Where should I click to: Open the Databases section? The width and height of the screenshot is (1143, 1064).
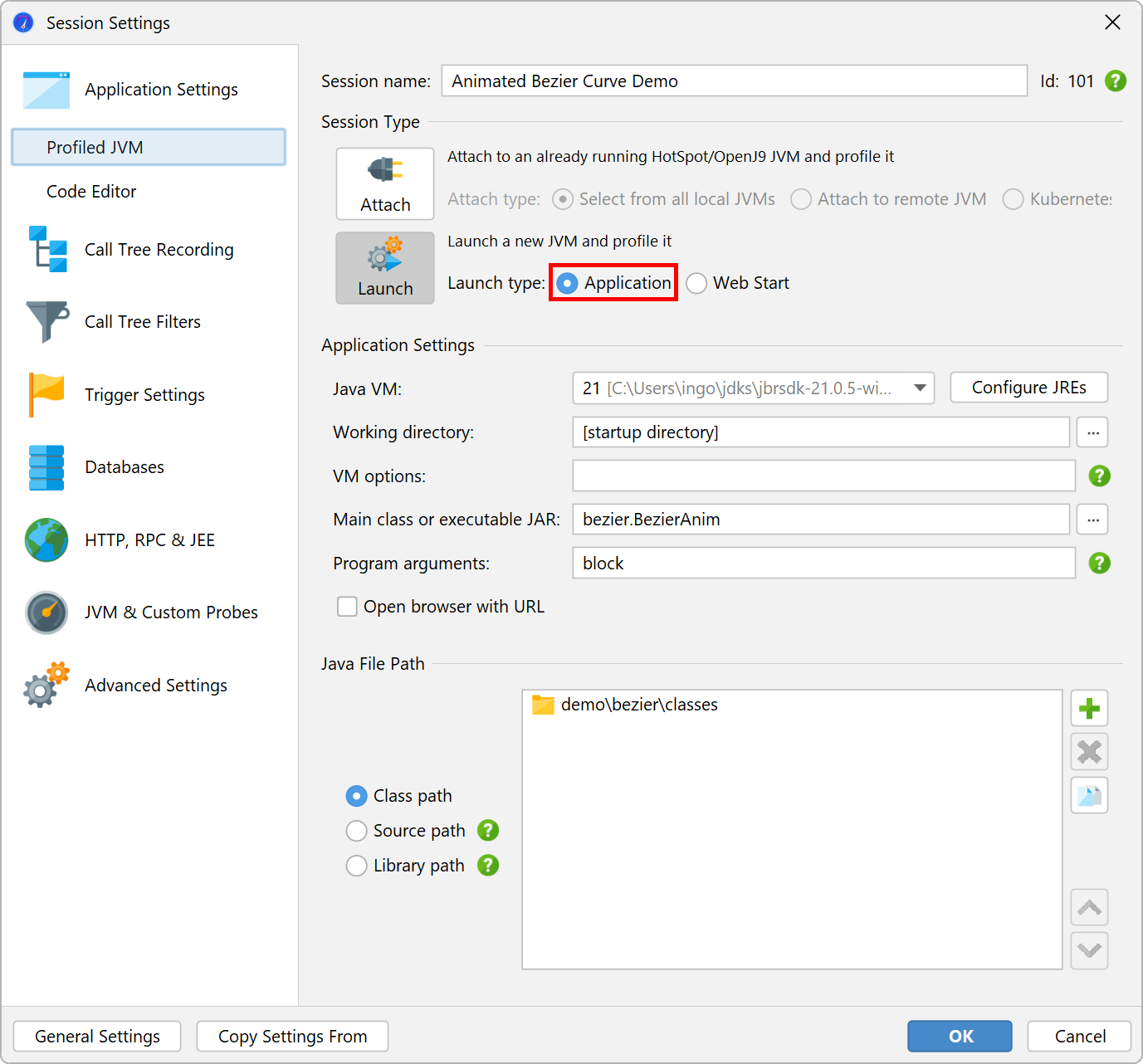(x=125, y=467)
